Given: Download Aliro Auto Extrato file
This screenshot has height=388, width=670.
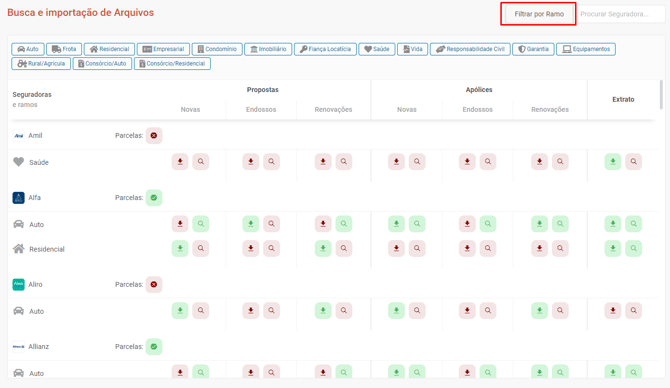Looking at the screenshot, I should pos(613,311).
